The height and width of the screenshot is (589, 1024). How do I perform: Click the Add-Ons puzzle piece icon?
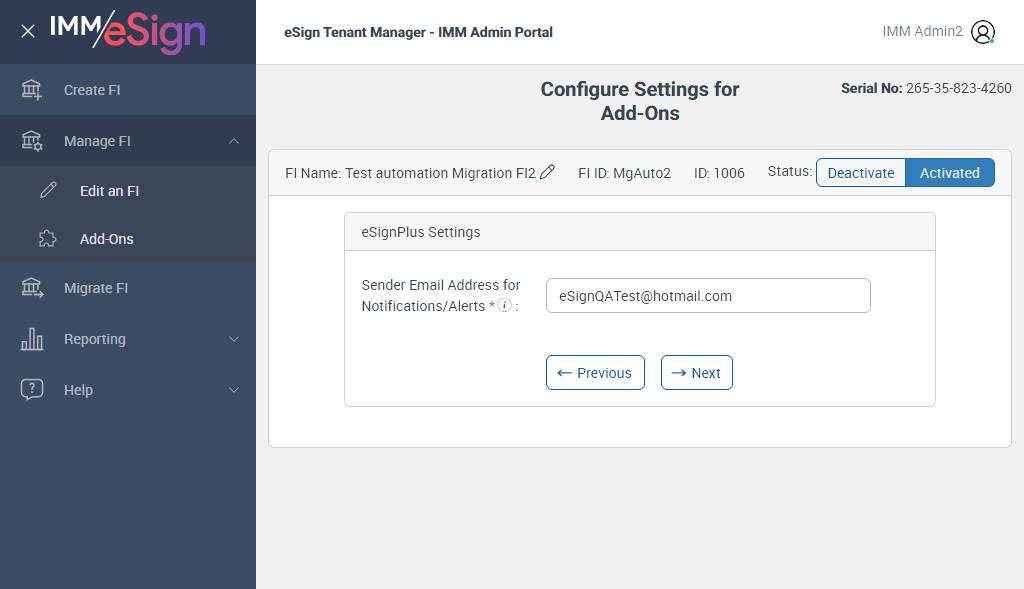[48, 239]
